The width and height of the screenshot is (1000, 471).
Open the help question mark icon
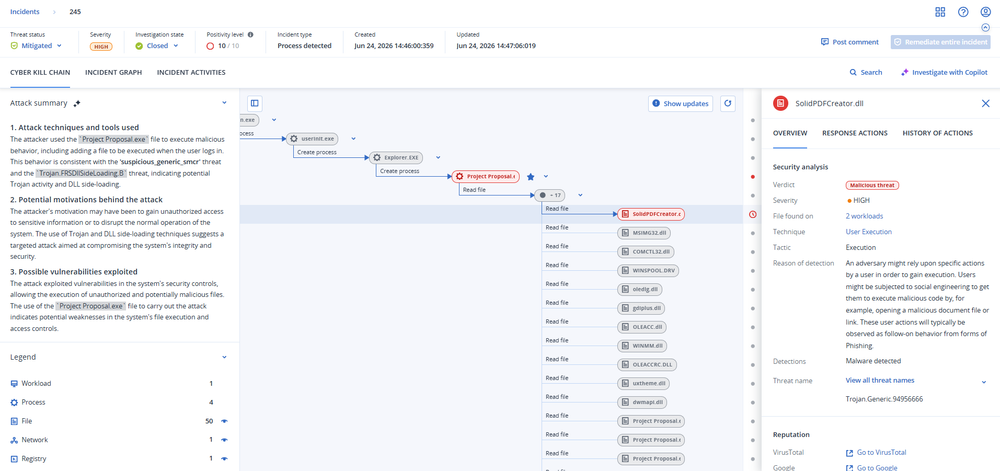963,12
